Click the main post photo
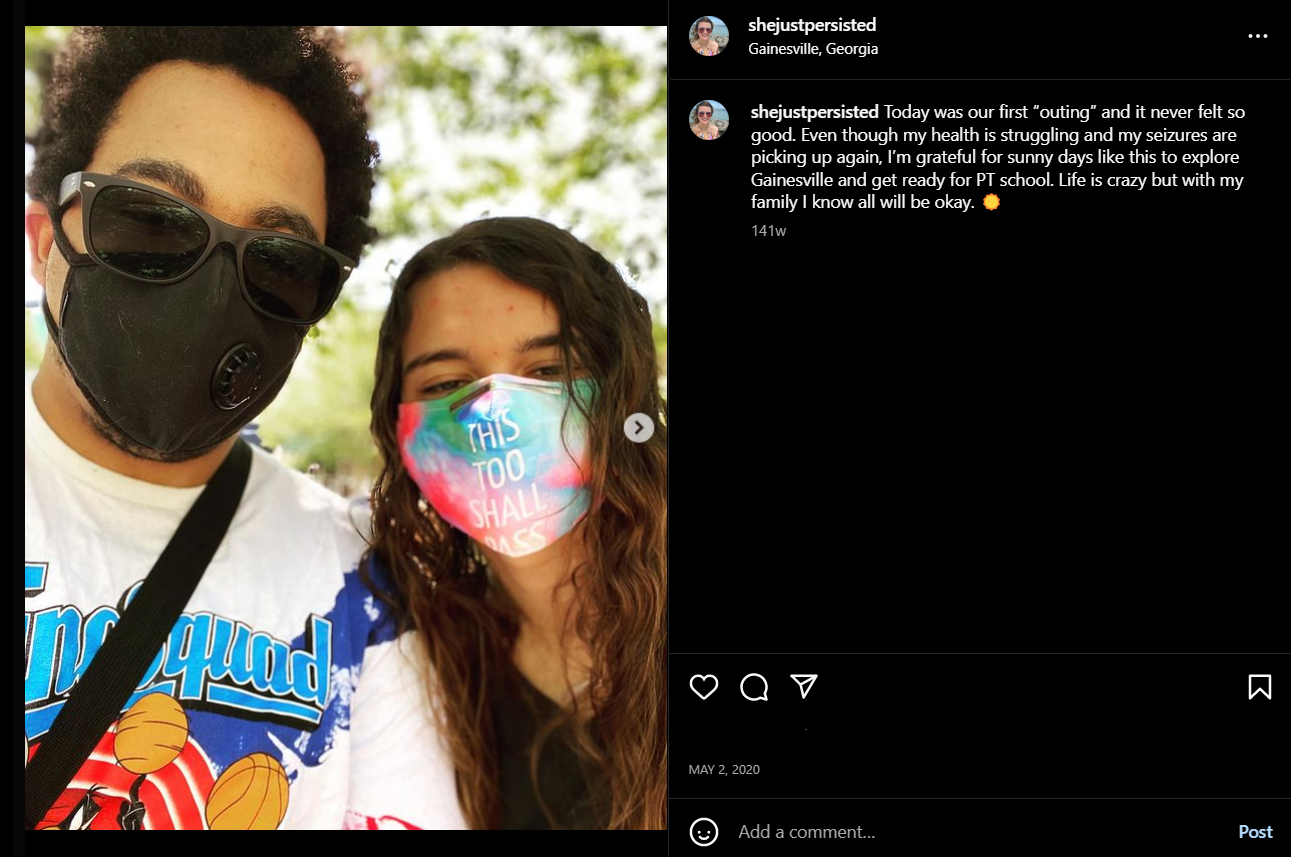 (346, 428)
